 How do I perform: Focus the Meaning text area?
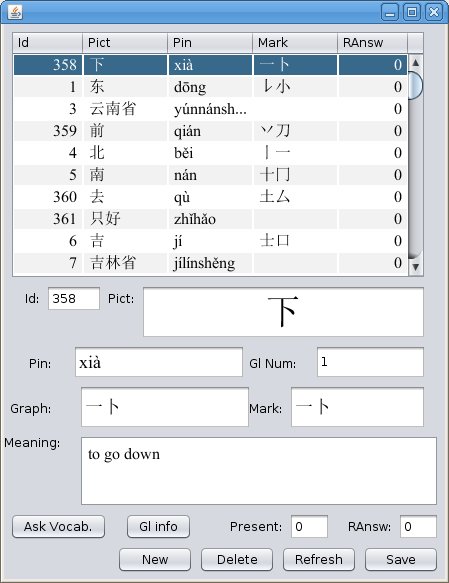259,471
